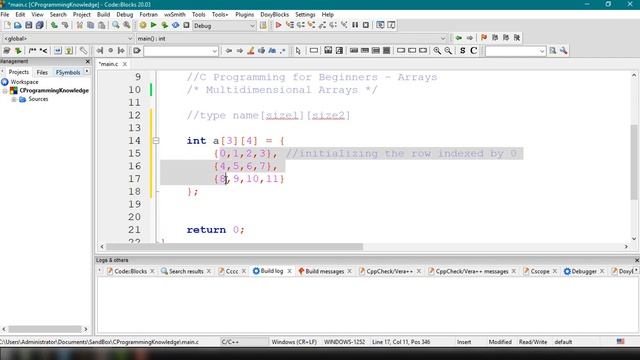Close the main.c editor tab

tap(125, 64)
